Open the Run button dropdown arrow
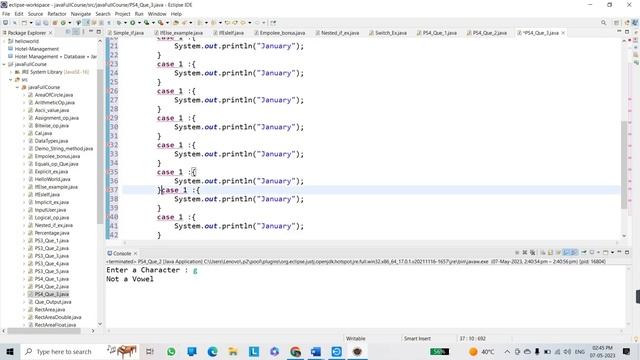Image resolution: width=640 pixels, height=360 pixels. click(x=139, y=23)
